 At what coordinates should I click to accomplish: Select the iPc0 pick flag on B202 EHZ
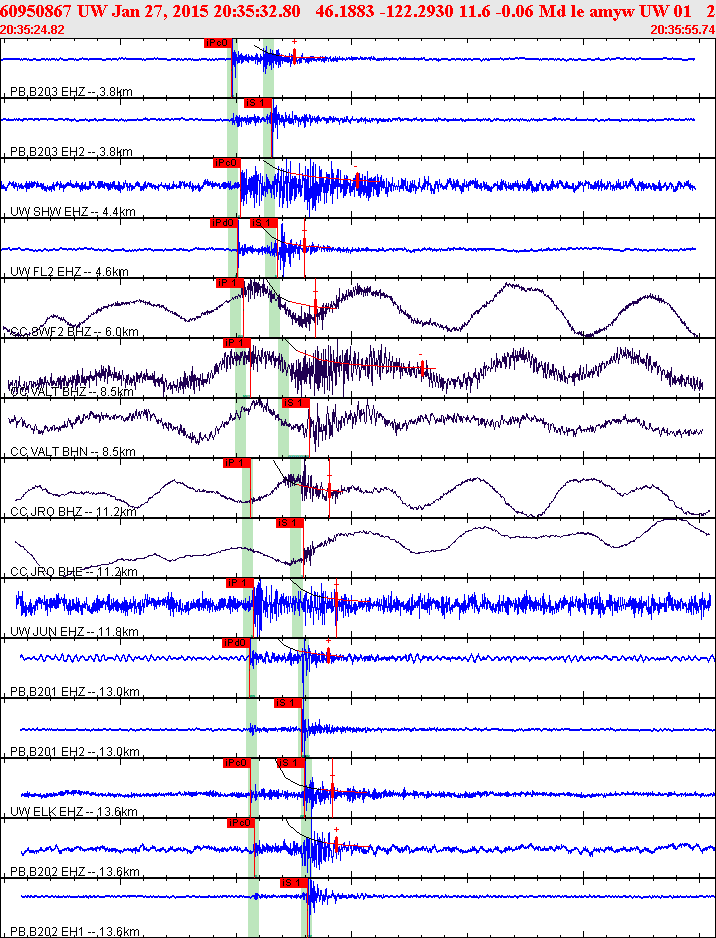click(x=241, y=823)
